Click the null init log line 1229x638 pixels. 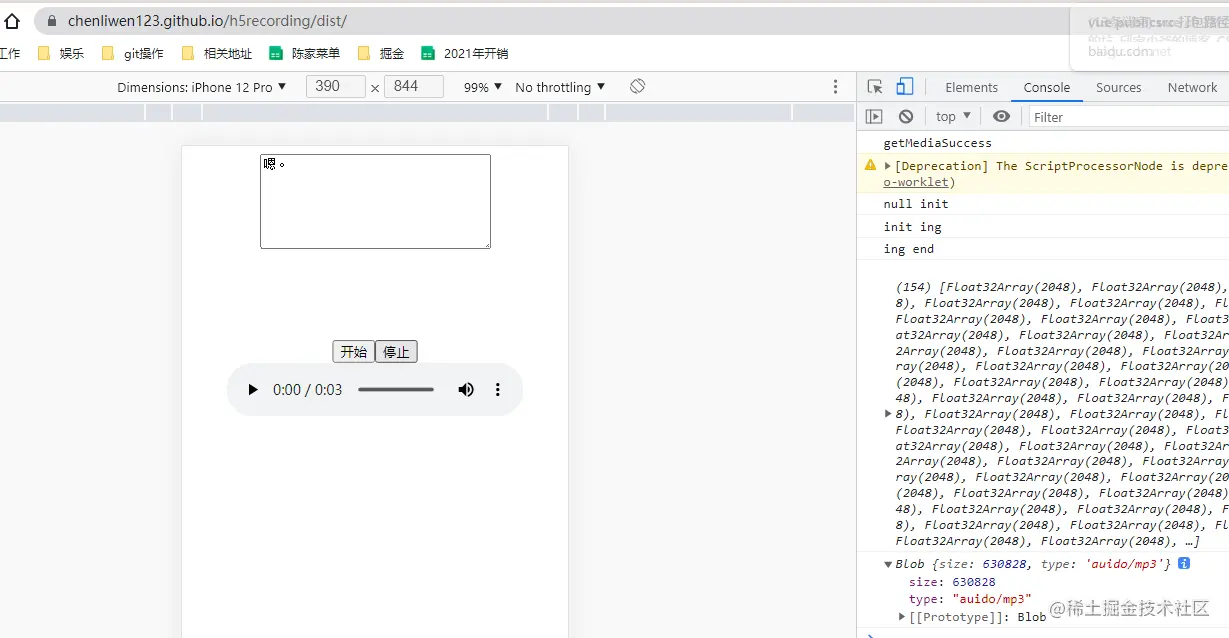click(x=916, y=204)
